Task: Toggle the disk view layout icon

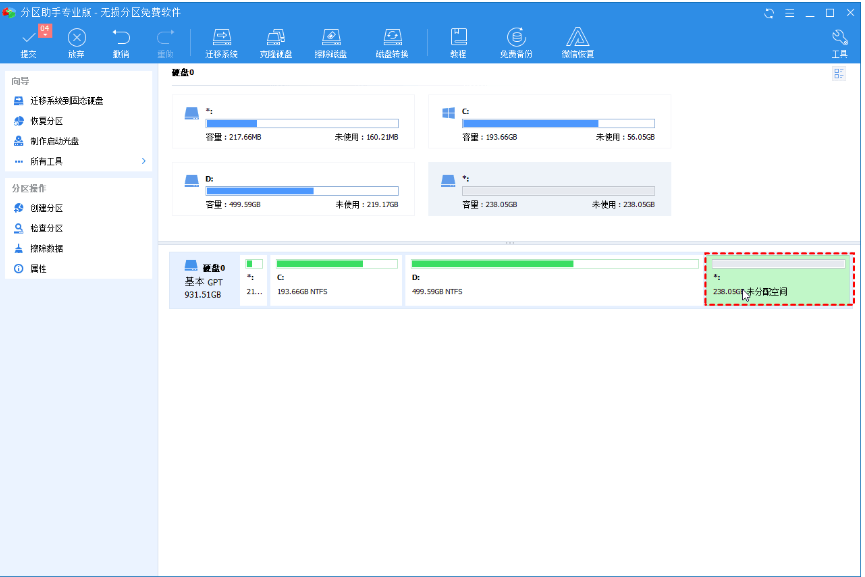Action: [838, 74]
